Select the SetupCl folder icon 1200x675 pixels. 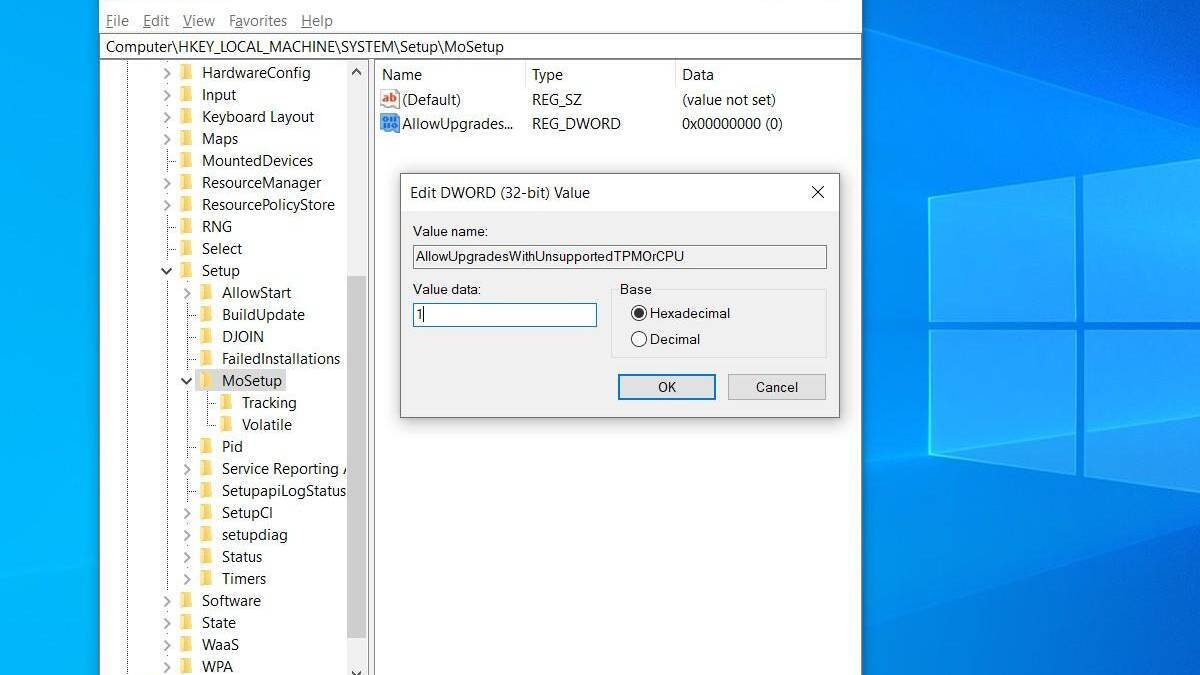[207, 512]
